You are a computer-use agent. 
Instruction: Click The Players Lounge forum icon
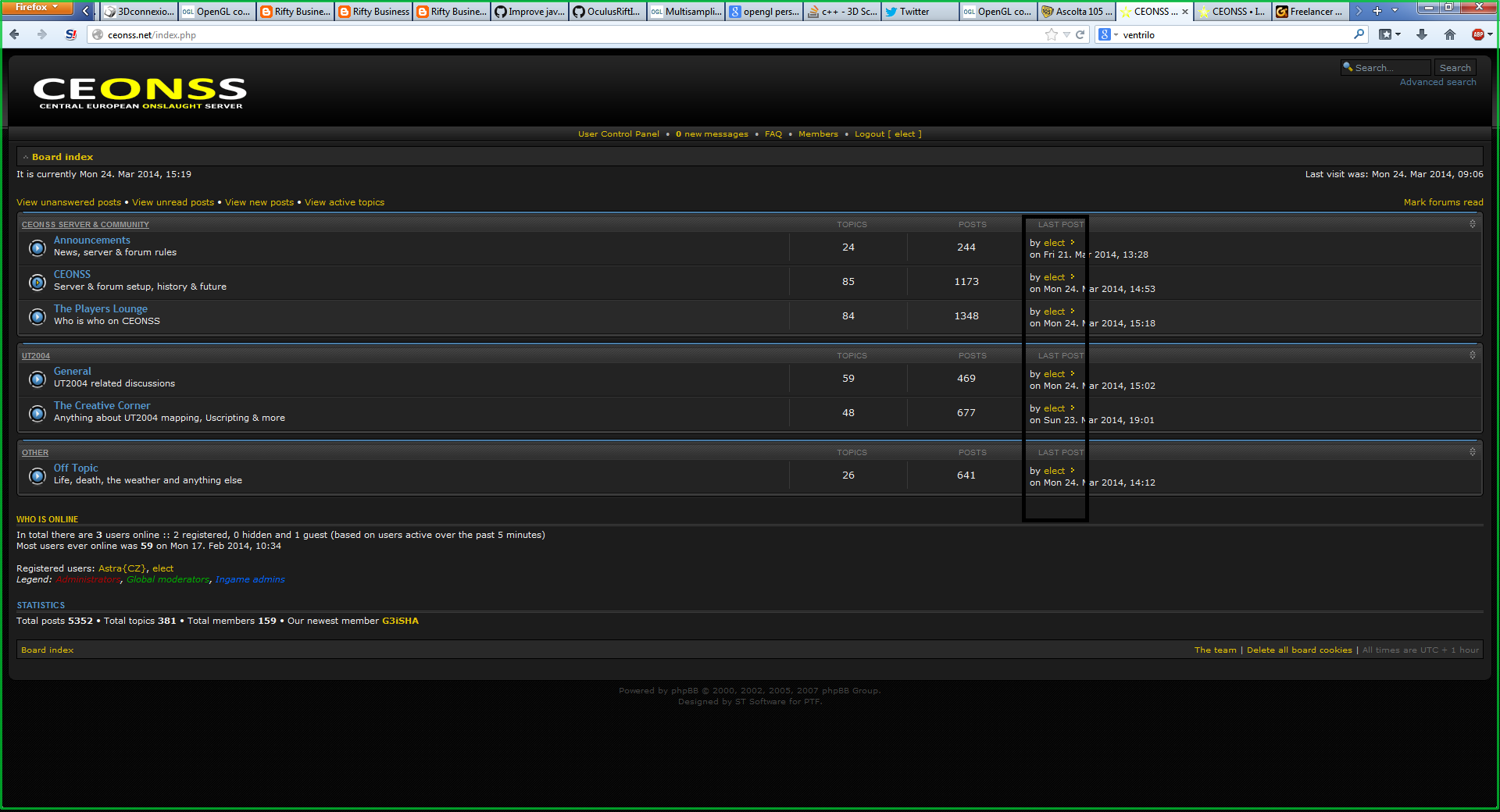[x=37, y=317]
